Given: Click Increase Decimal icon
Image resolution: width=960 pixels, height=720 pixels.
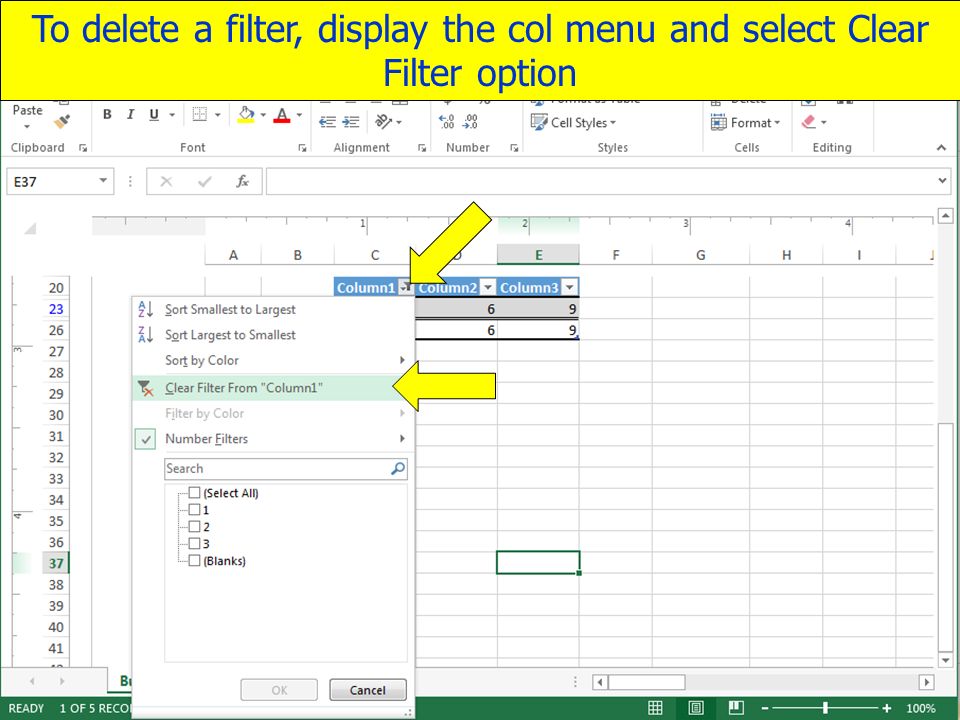Looking at the screenshot, I should [x=447, y=122].
